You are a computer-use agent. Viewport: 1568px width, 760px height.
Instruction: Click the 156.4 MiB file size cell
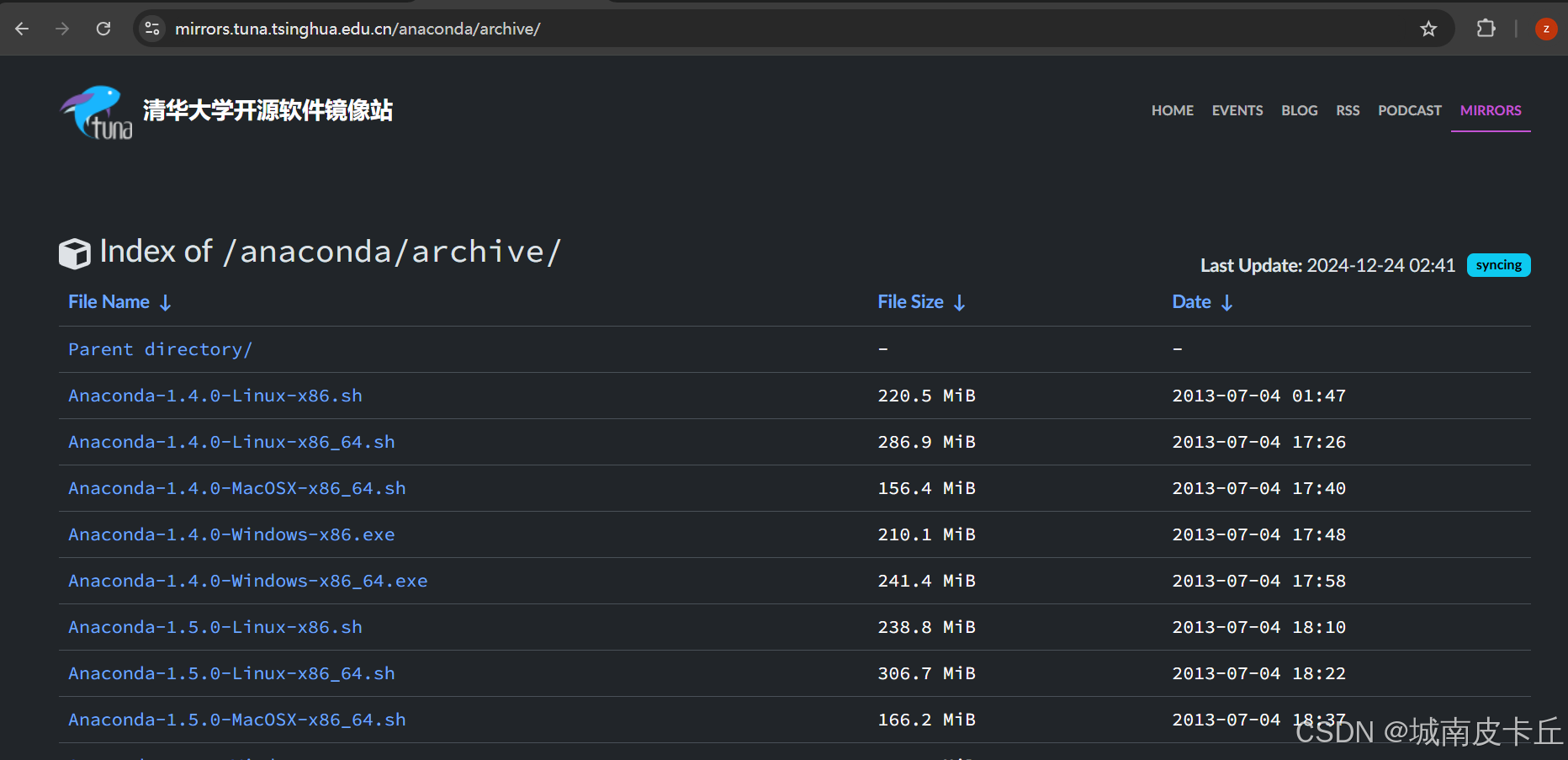926,488
